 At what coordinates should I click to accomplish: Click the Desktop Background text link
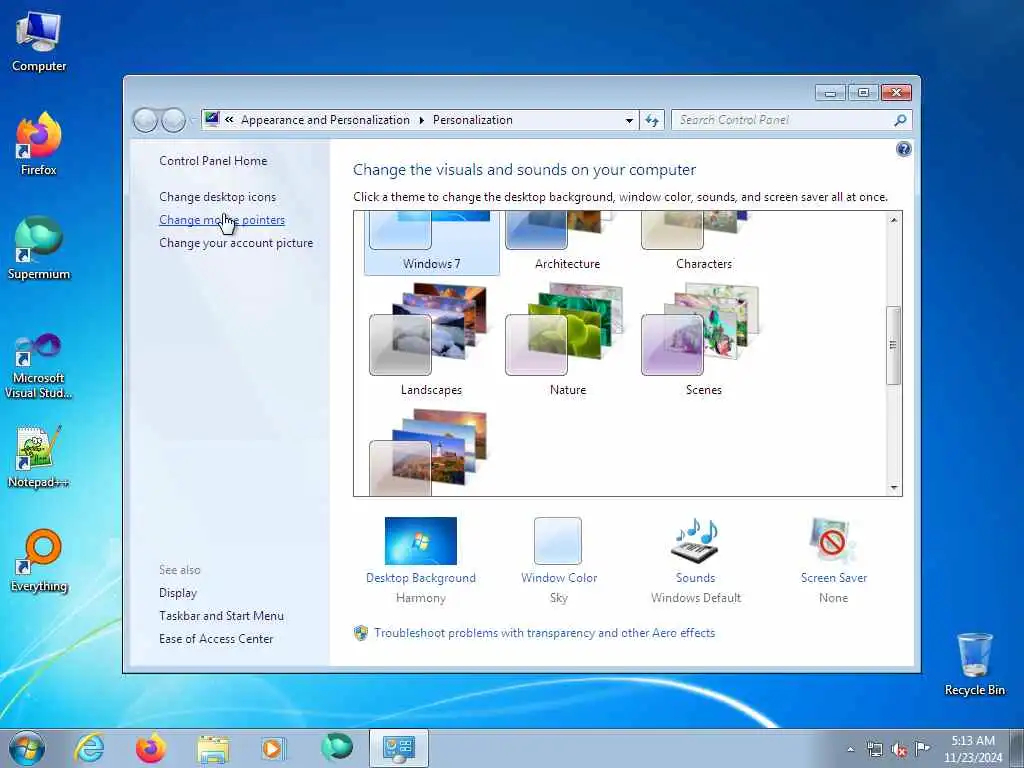(421, 578)
